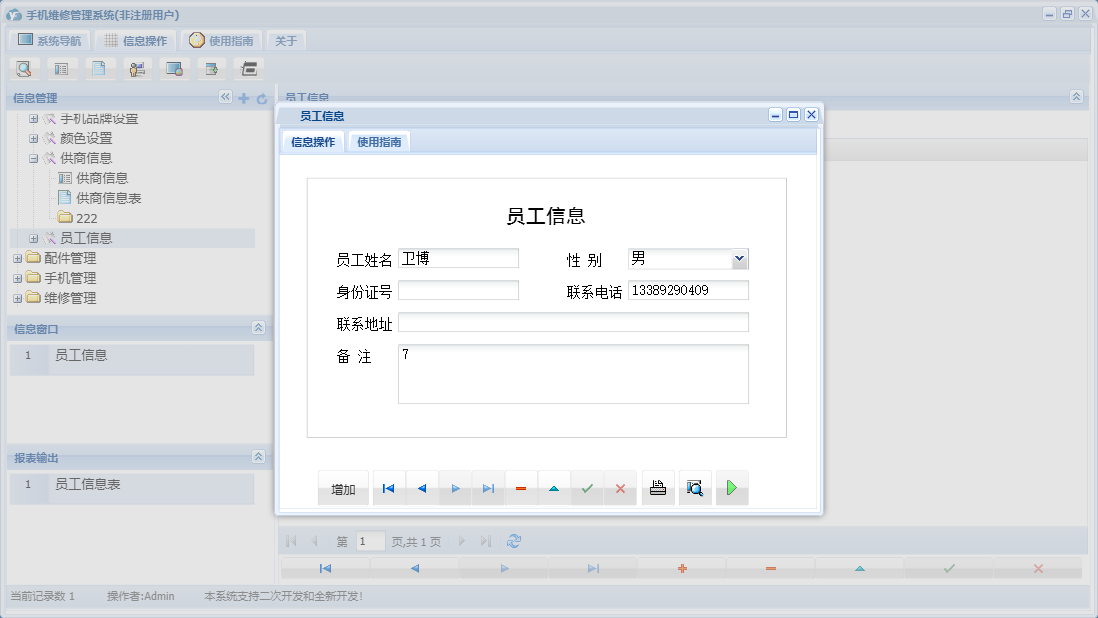Open print preview in the employee dialog

pyautogui.click(x=695, y=487)
